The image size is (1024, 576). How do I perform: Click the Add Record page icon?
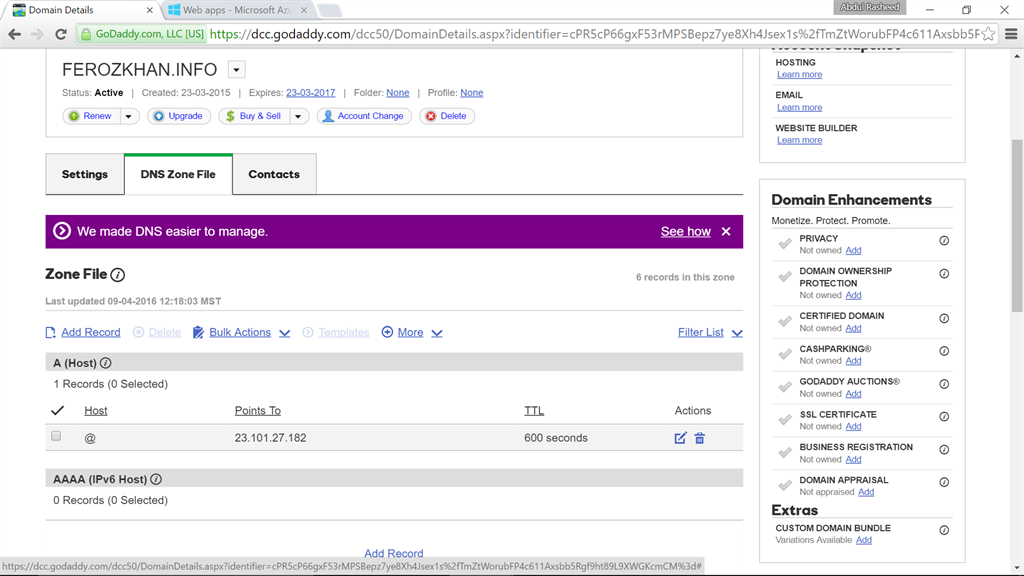click(50, 333)
